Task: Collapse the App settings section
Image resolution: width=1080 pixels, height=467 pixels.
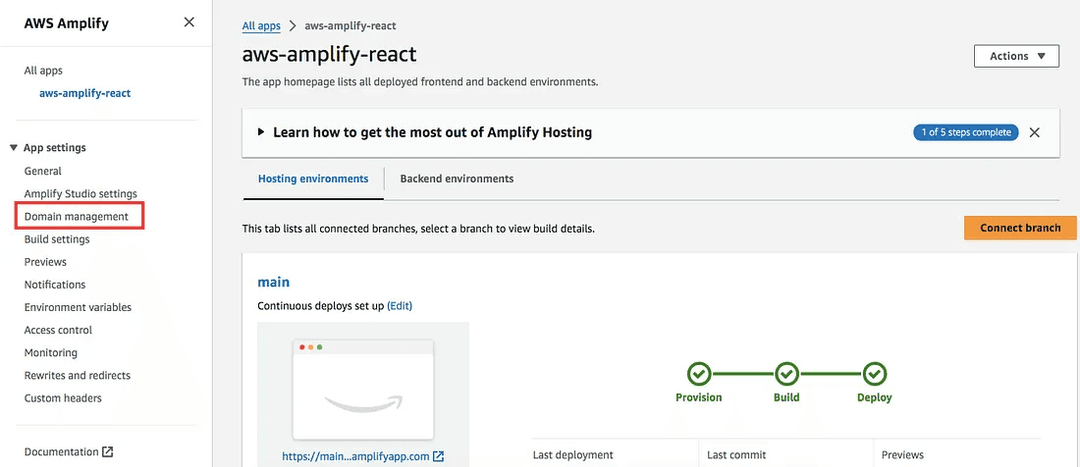Action: coord(14,148)
